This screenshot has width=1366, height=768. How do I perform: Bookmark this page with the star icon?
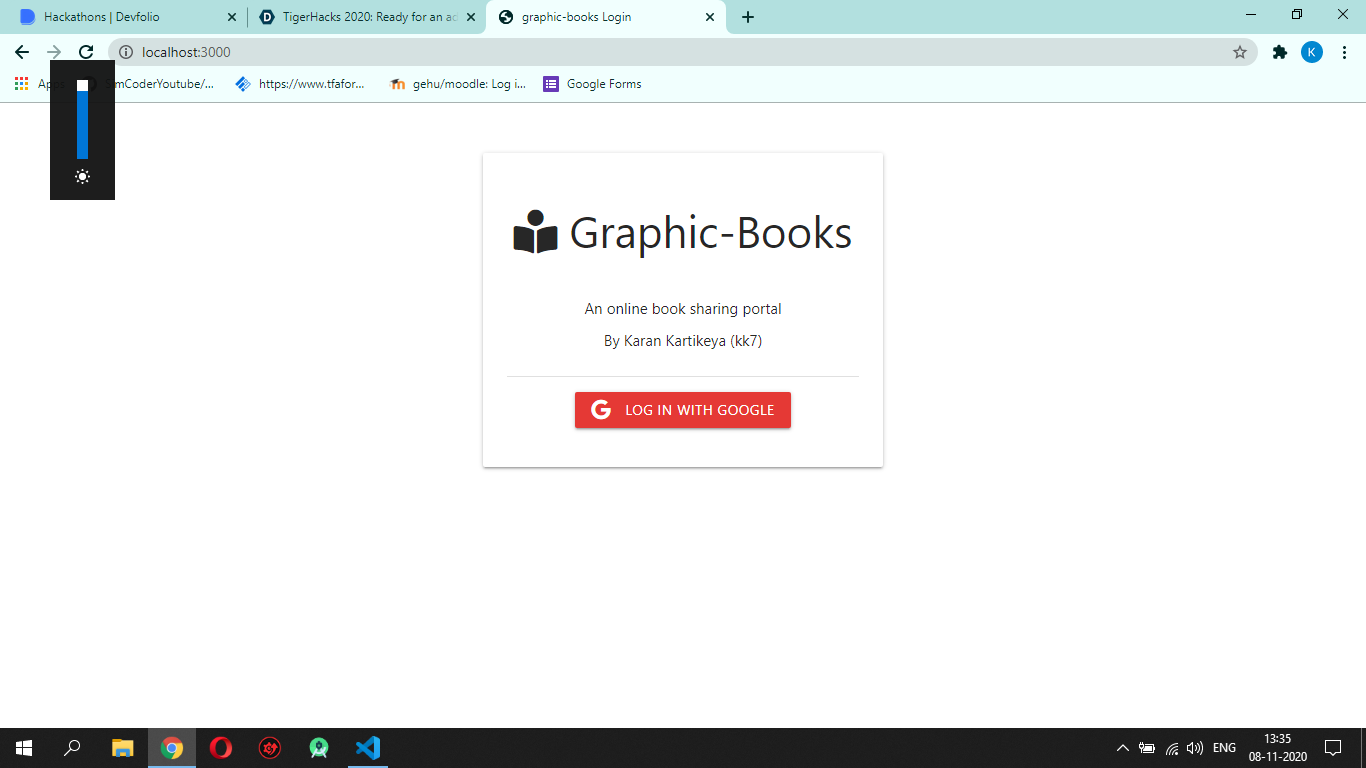(x=1240, y=52)
